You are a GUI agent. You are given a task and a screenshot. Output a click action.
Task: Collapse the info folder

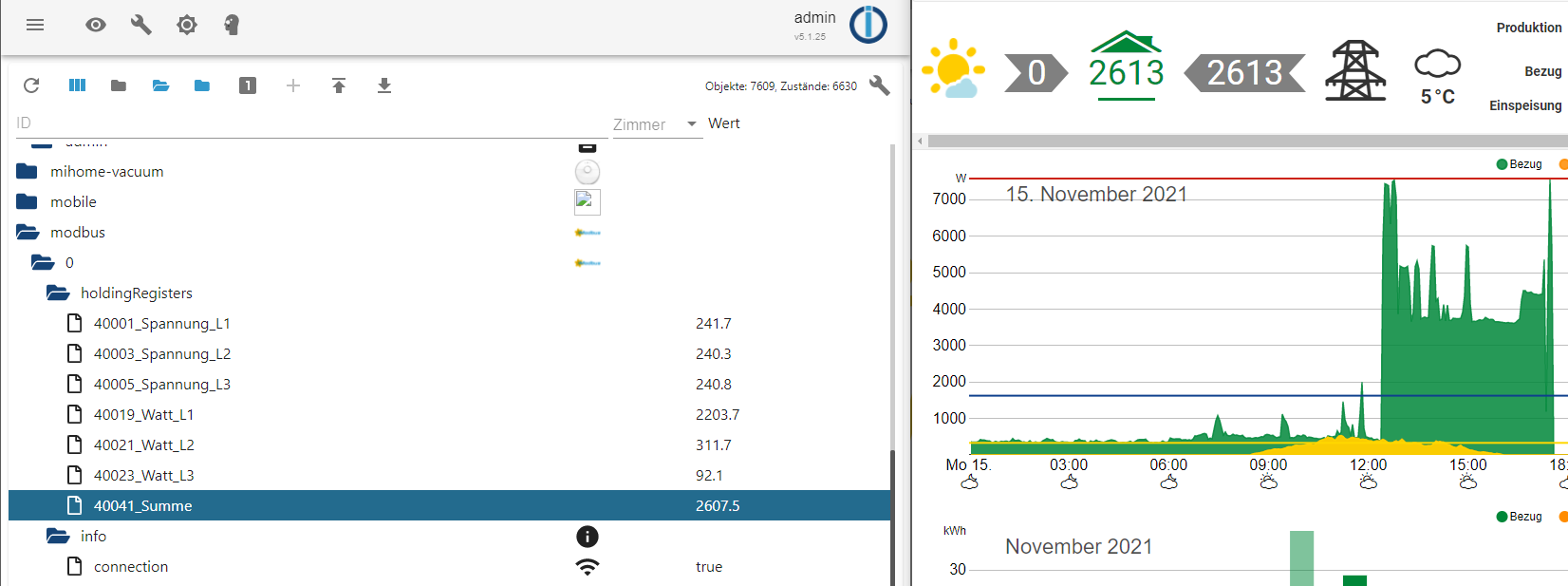pyautogui.click(x=58, y=536)
